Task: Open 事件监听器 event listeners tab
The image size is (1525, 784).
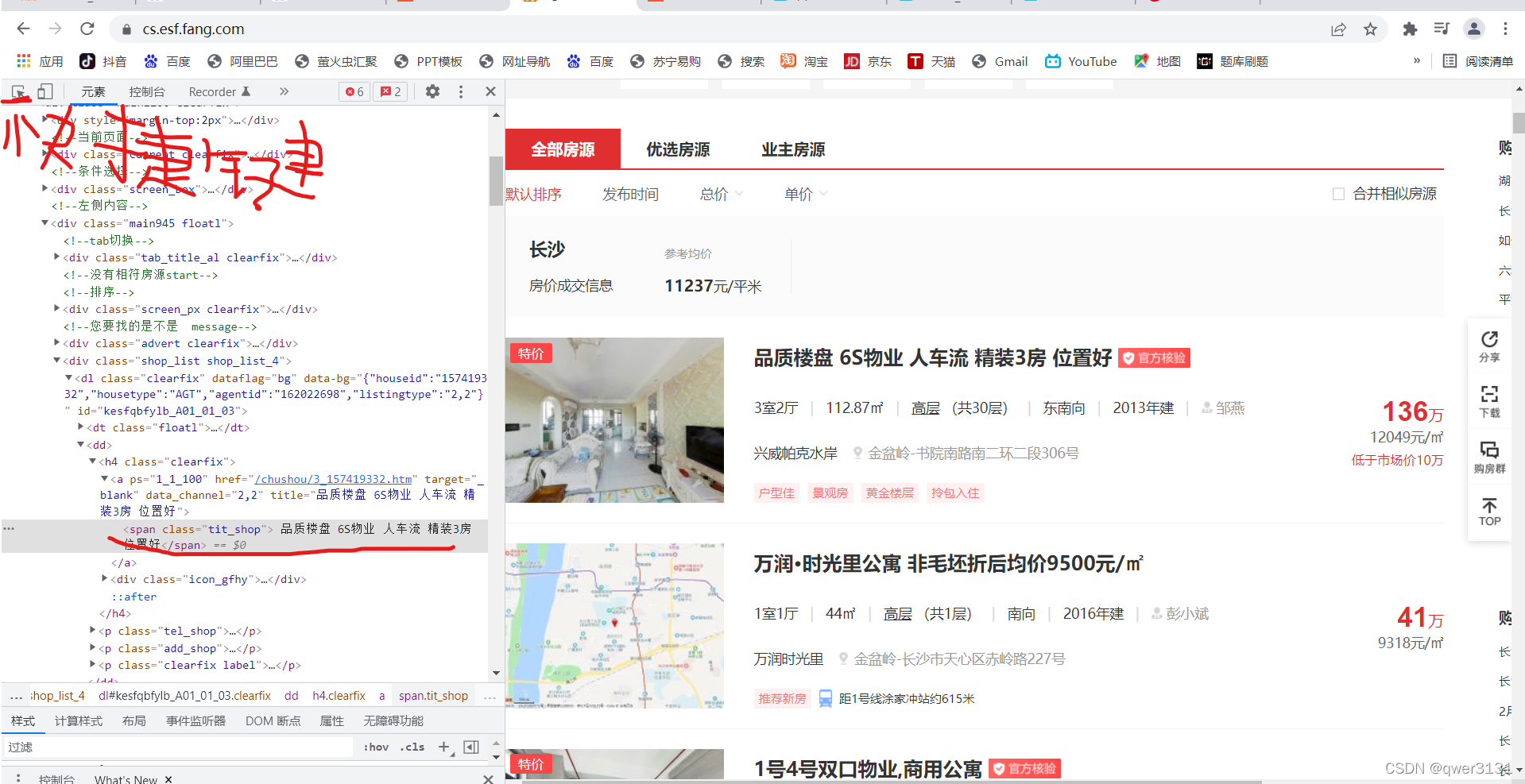Action: [195, 720]
